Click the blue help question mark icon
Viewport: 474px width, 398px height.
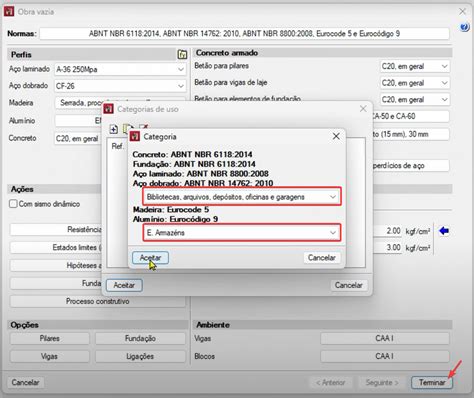pyautogui.click(x=464, y=27)
